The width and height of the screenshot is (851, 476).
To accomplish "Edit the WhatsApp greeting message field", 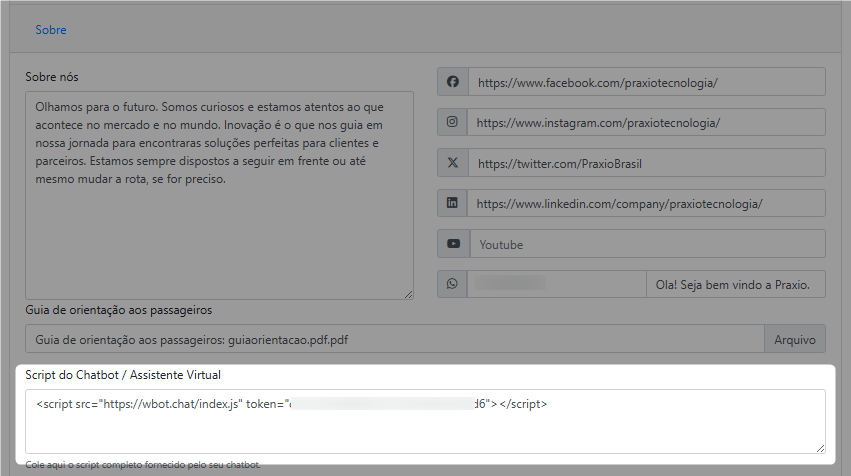I will point(736,284).
